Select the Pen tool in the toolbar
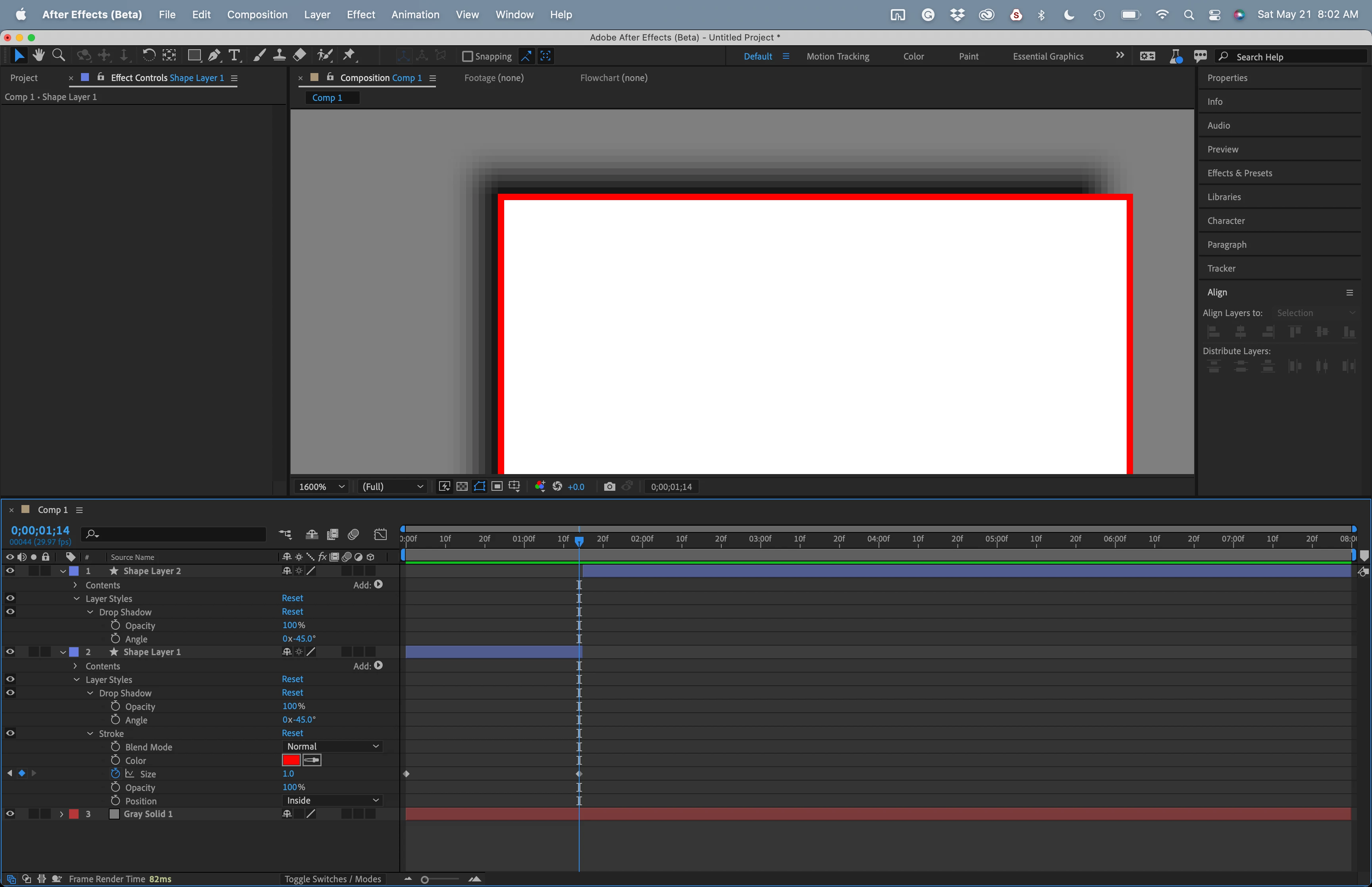 point(214,55)
